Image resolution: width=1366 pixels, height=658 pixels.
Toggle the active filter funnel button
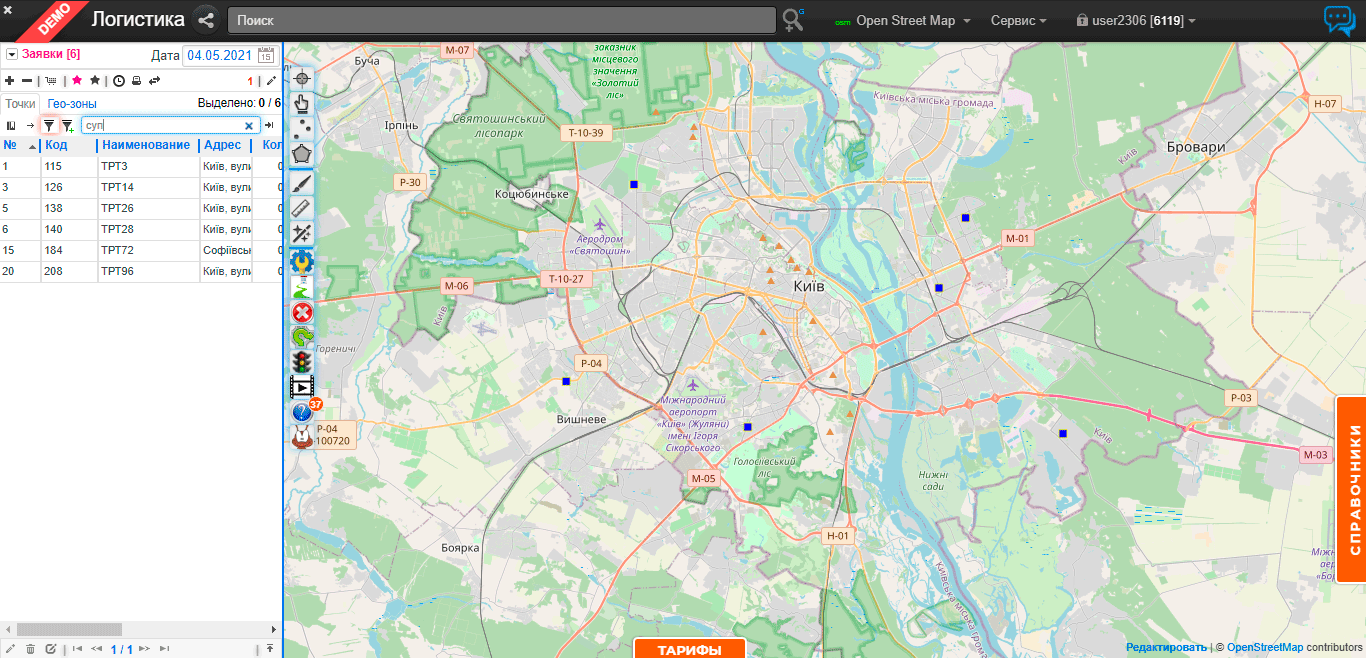(x=49, y=126)
